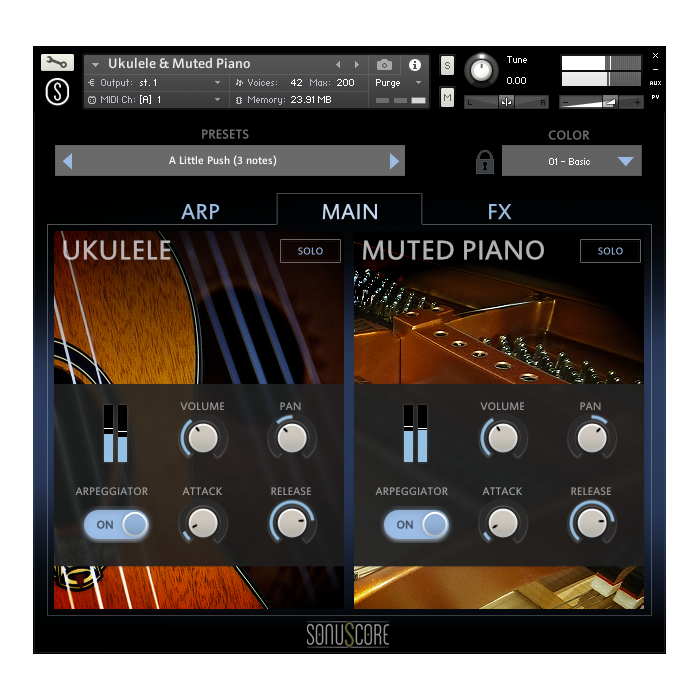Turn off the Ukulele arpeggiator switch

(116, 524)
